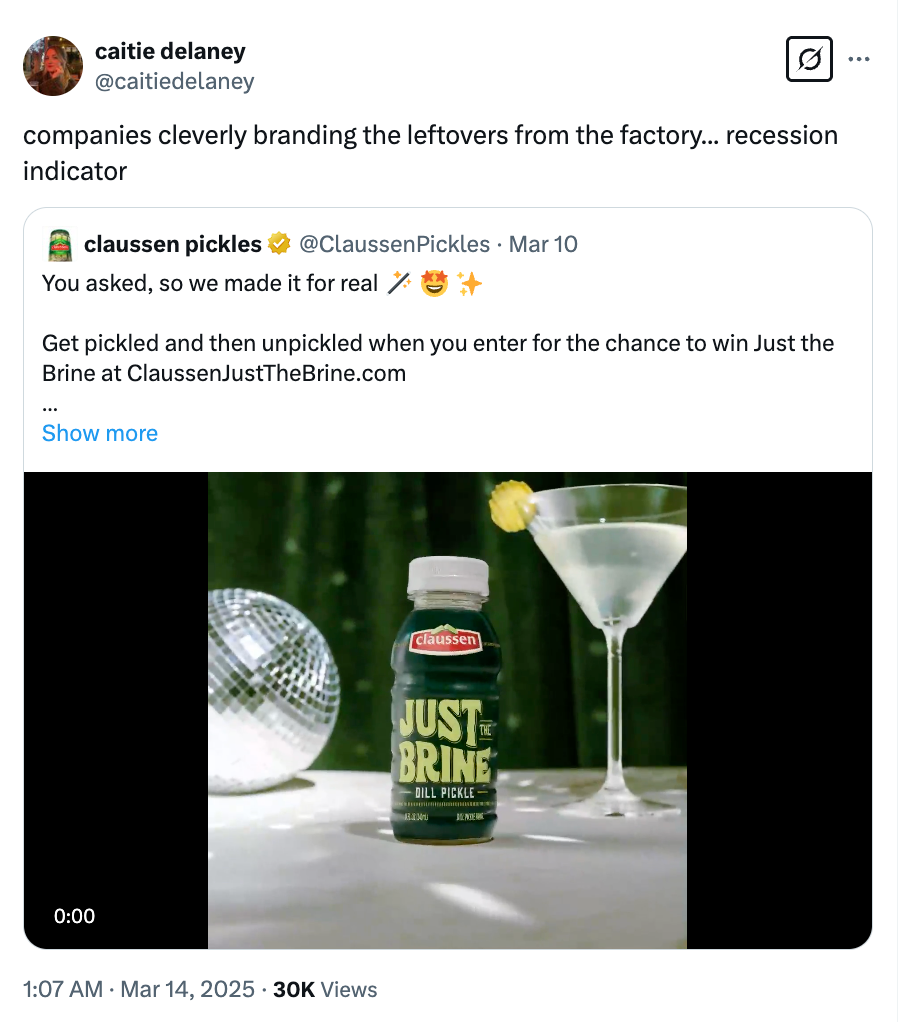
Task: Click the star-eyes emoji
Action: tap(433, 284)
